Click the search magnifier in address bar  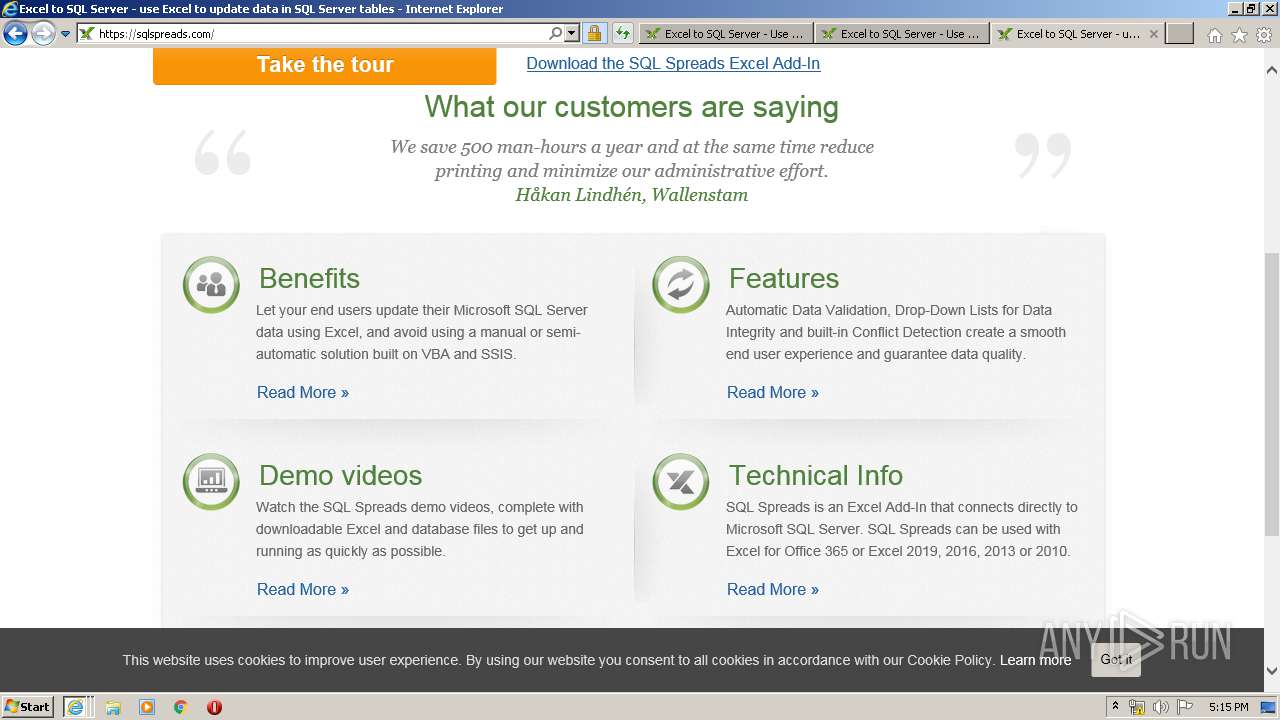tap(556, 33)
